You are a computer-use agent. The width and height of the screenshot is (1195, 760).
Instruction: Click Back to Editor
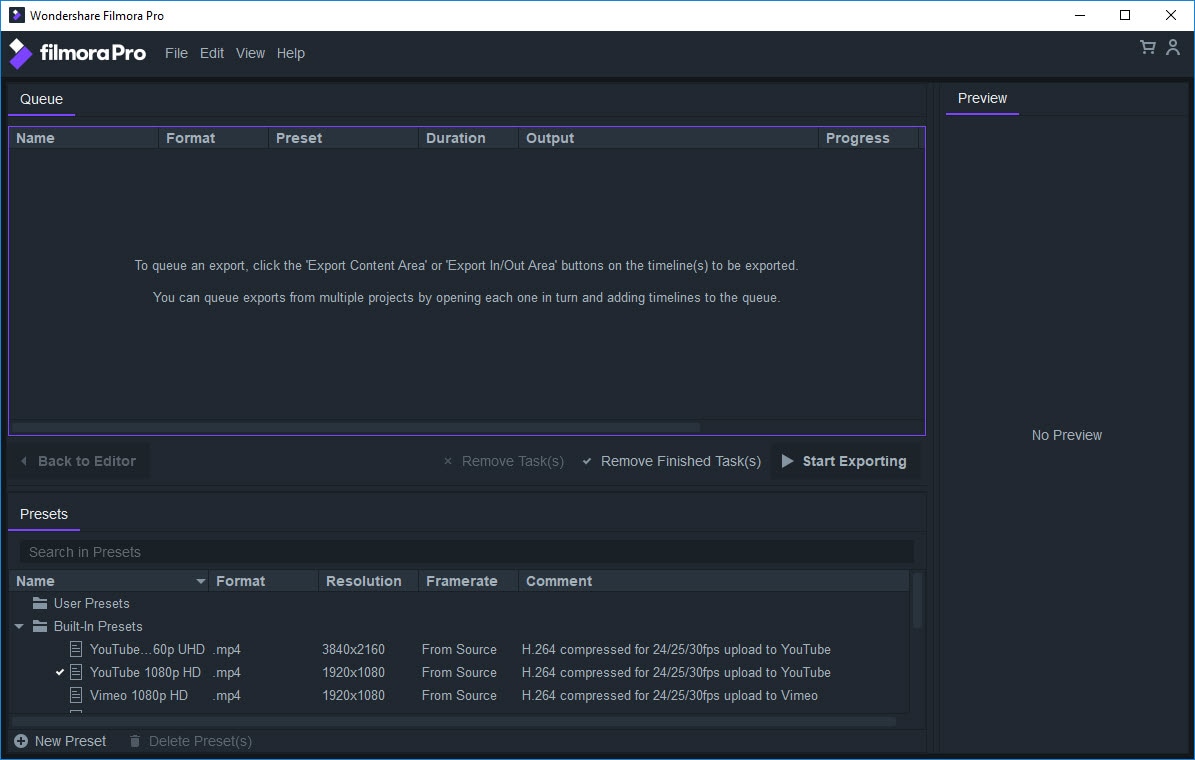point(78,461)
